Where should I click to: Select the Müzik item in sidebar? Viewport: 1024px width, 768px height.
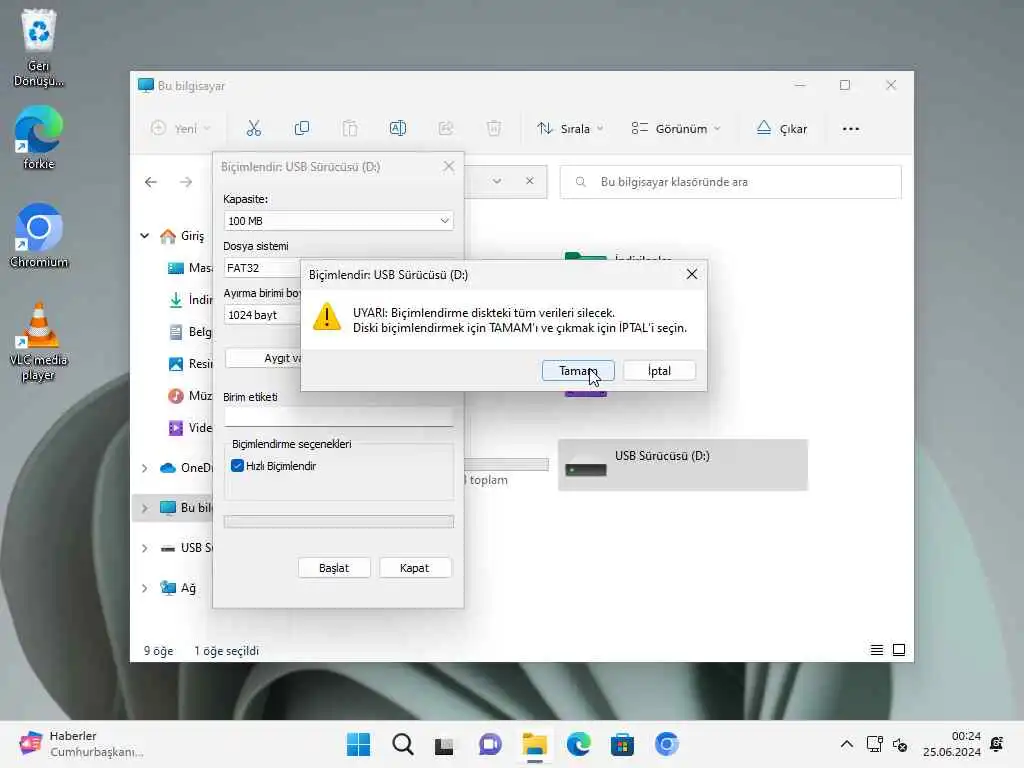coord(189,396)
